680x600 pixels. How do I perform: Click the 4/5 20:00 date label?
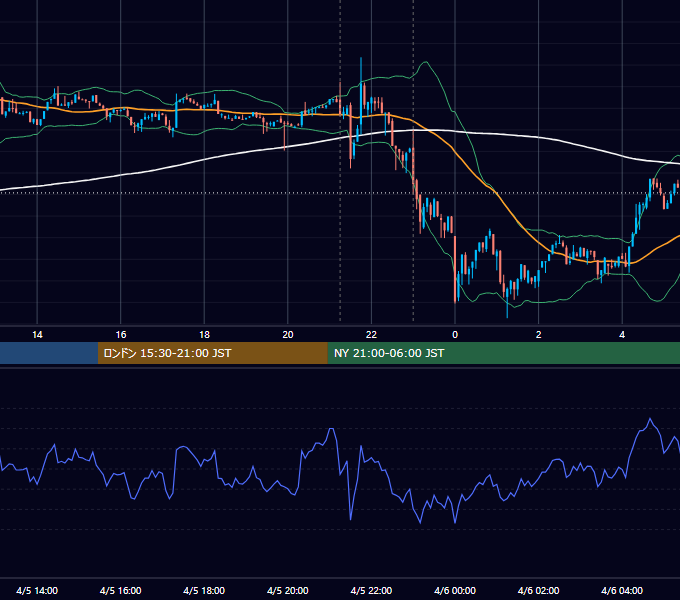pyautogui.click(x=288, y=590)
